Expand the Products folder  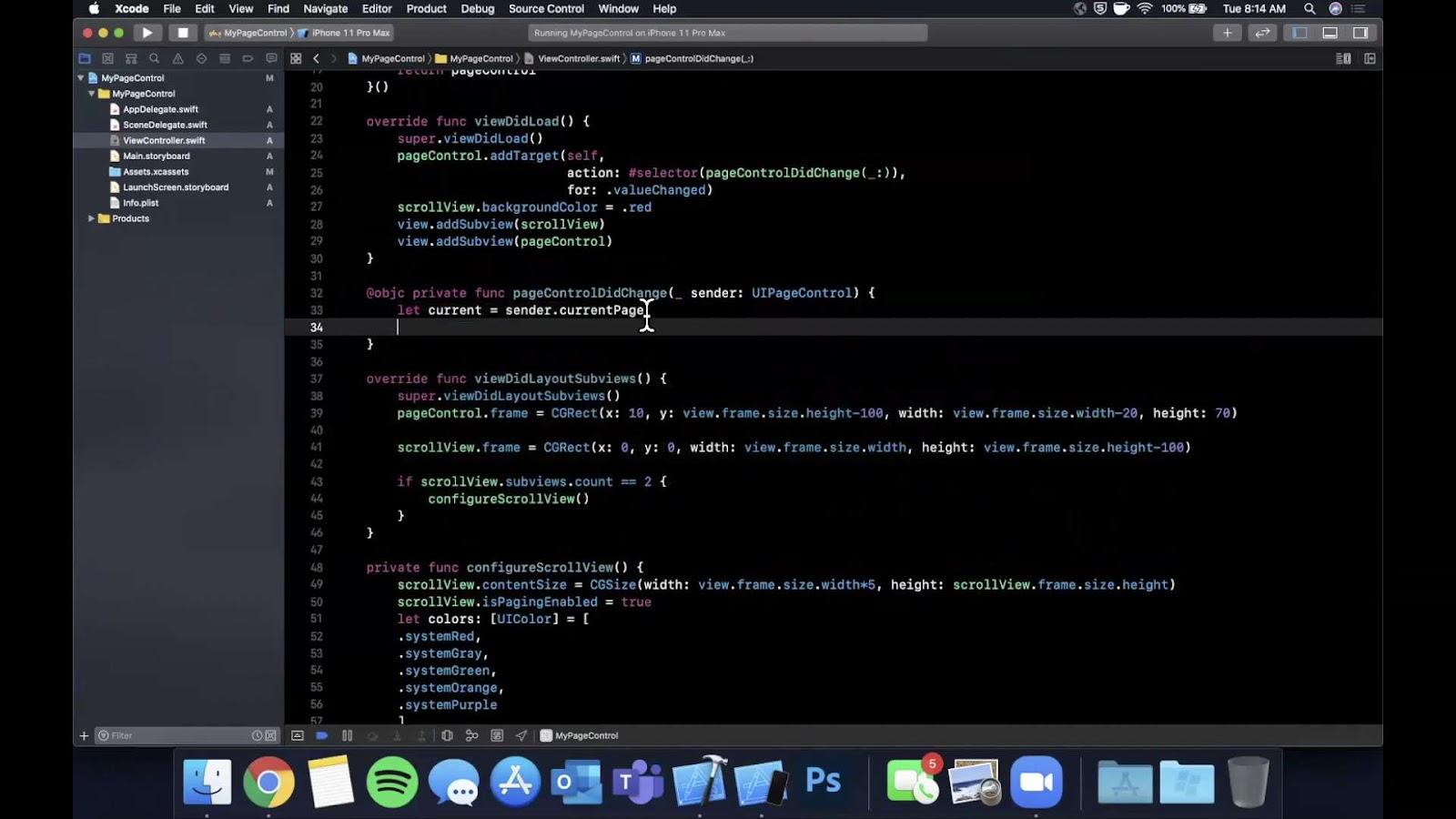tap(91, 218)
